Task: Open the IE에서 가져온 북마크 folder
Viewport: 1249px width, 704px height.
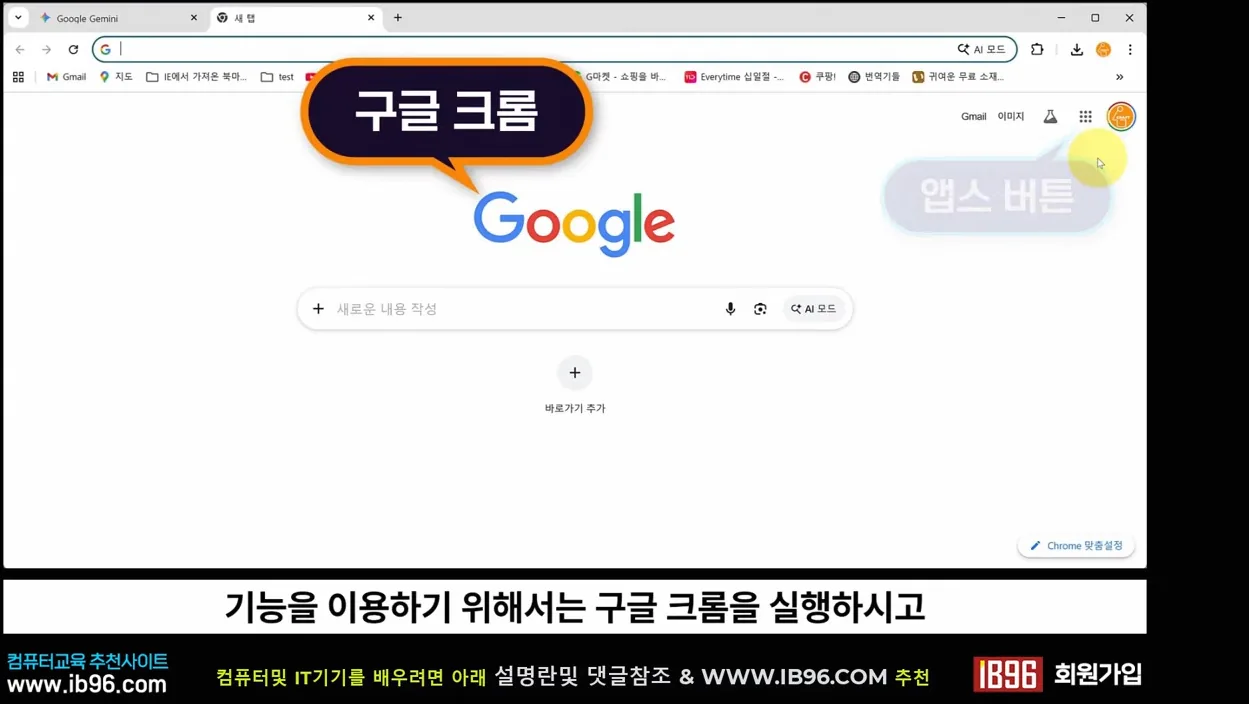Action: pos(196,77)
